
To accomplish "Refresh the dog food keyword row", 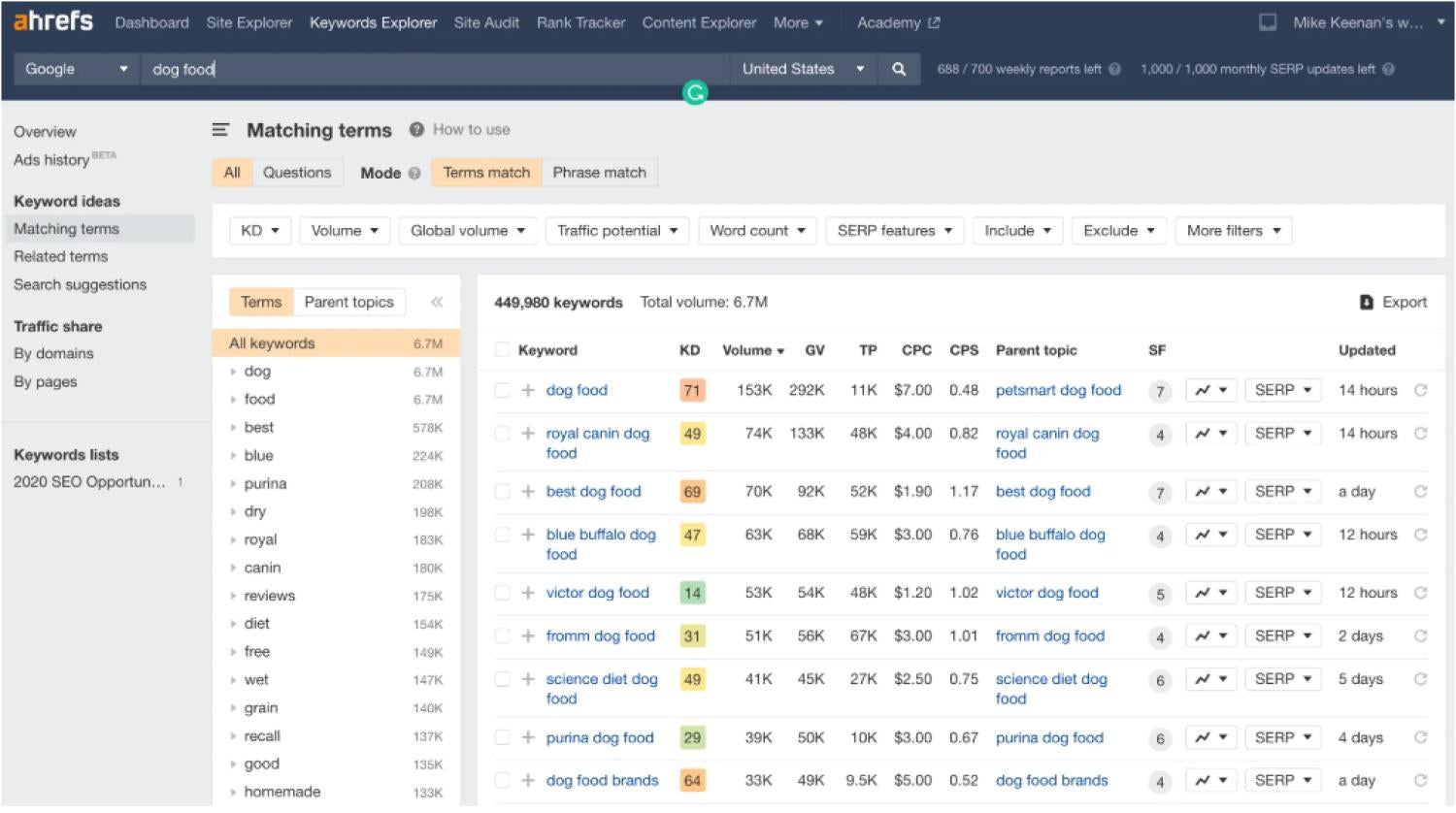I will tap(1420, 390).
